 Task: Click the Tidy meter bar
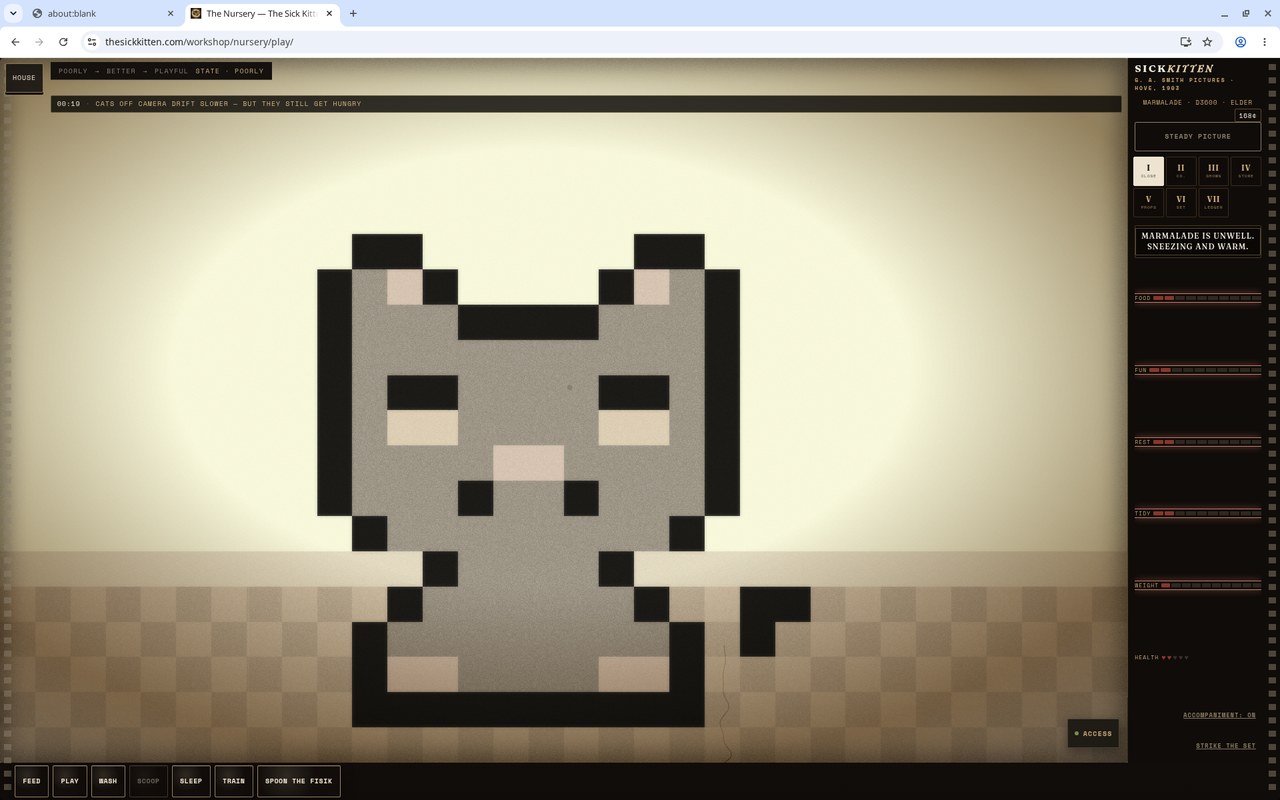tap(1197, 514)
